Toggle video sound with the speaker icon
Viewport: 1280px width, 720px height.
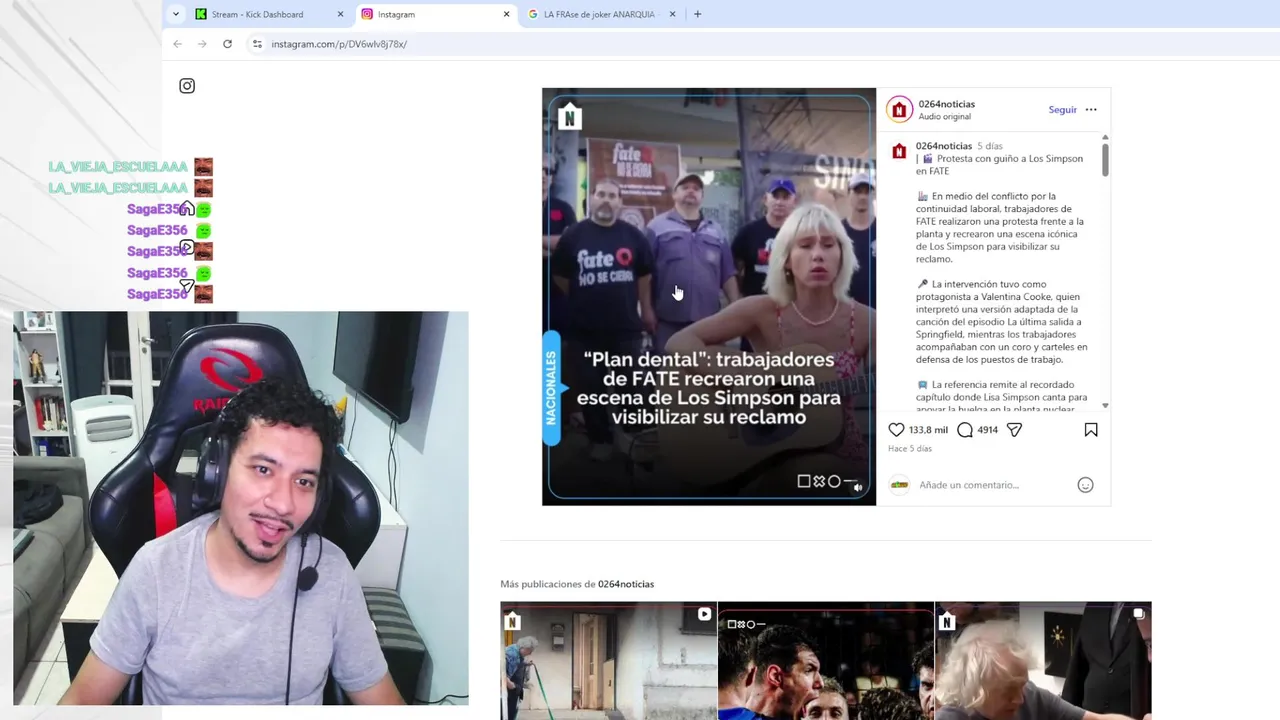tap(858, 488)
